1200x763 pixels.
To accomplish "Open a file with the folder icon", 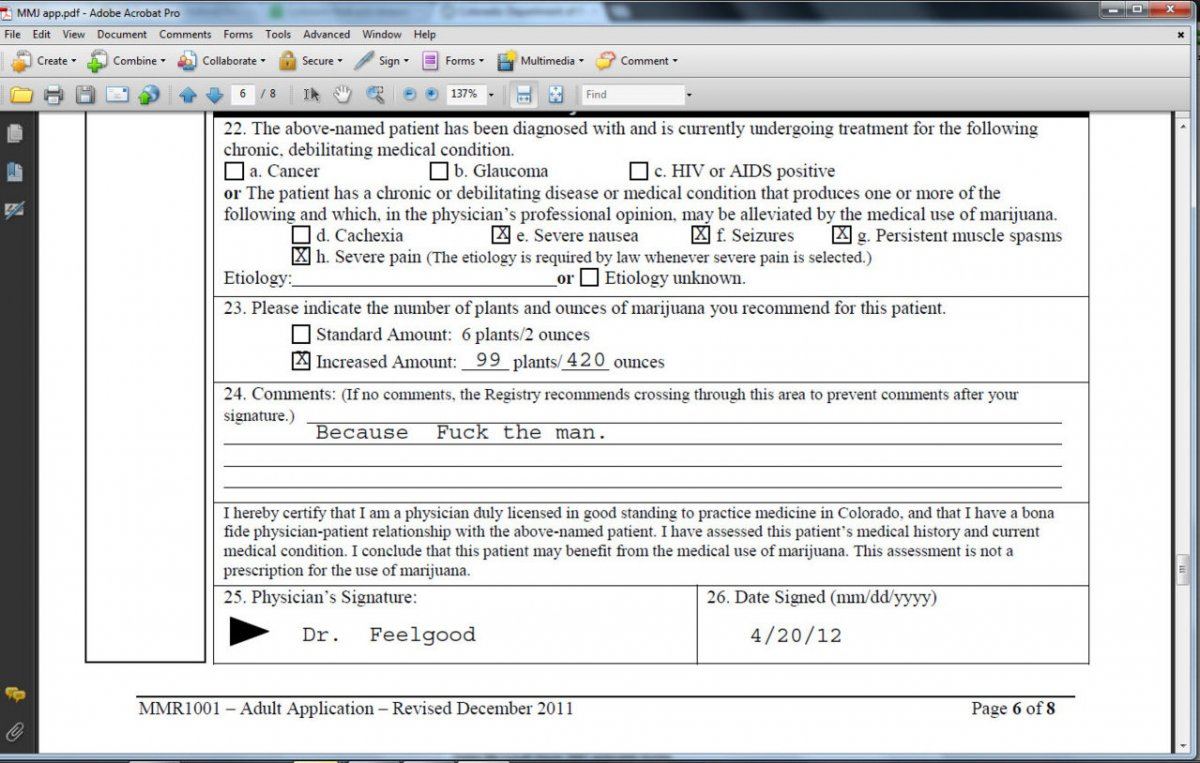I will click(22, 95).
